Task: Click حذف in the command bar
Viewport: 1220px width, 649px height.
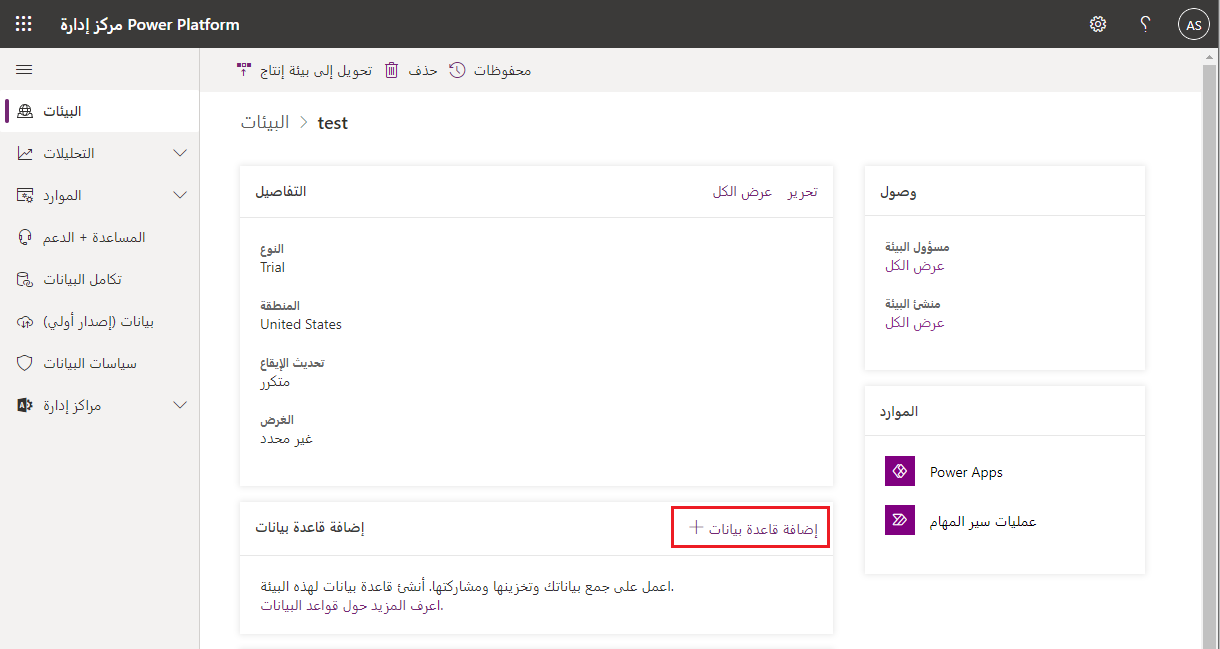Action: coord(411,70)
